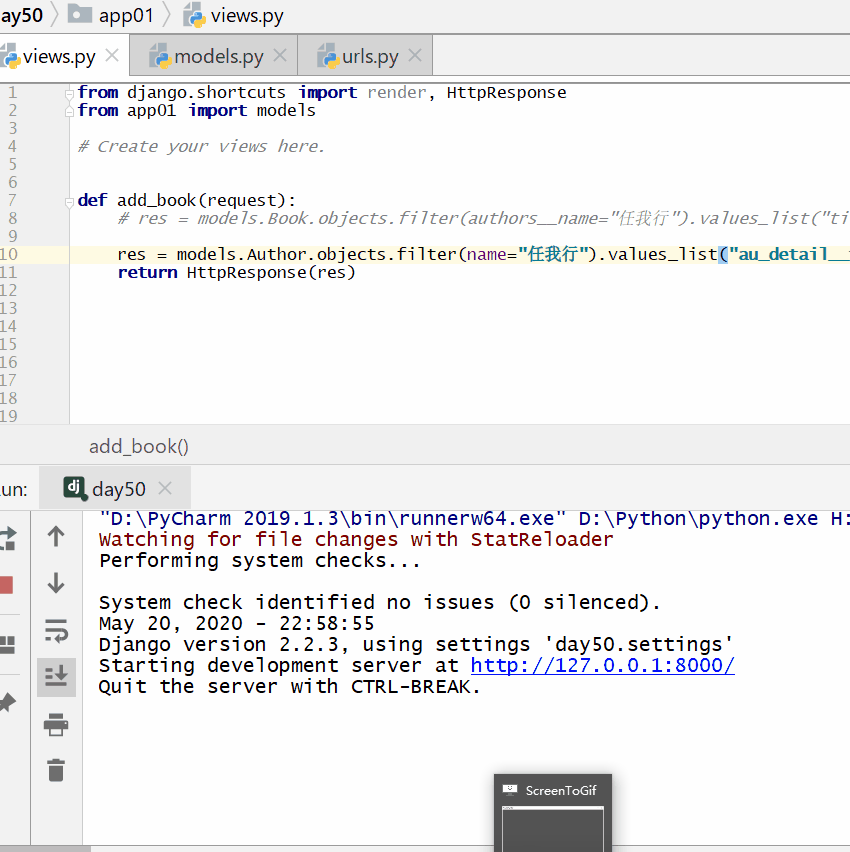Toggle scroll to end of console
This screenshot has width=850, height=852.
(x=56, y=677)
